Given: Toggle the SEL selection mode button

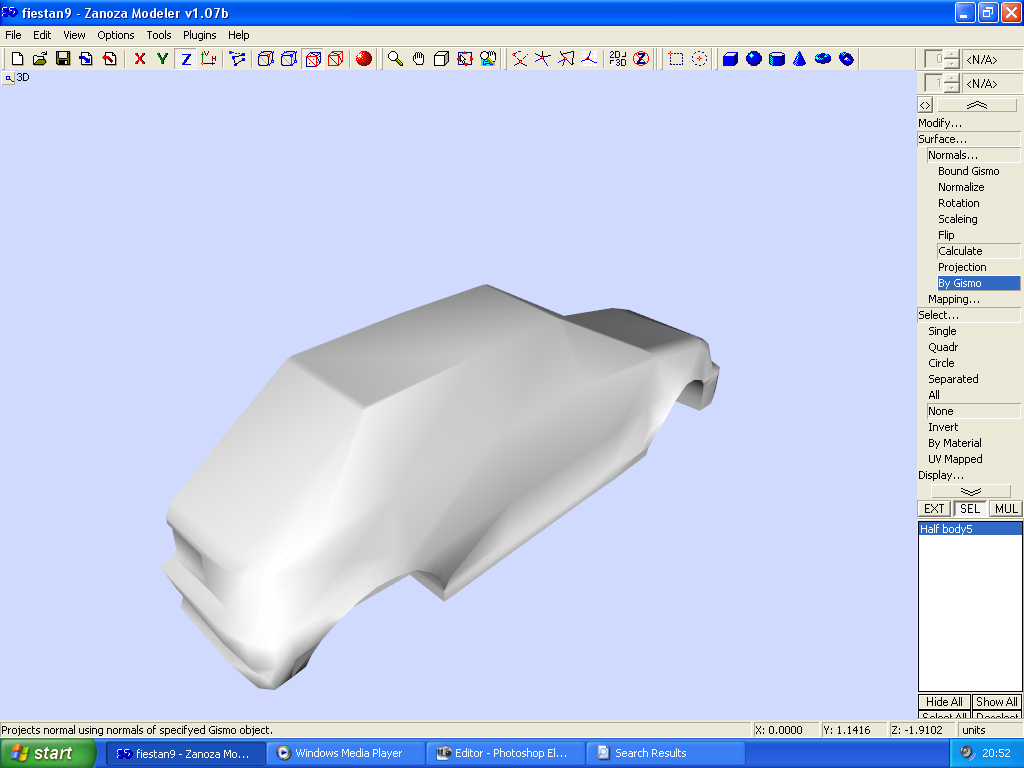Looking at the screenshot, I should click(x=969, y=509).
